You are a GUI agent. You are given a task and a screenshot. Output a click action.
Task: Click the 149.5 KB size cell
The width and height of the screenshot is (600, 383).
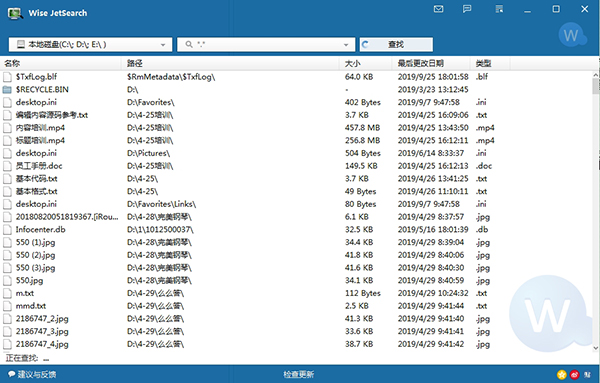pyautogui.click(x=361, y=166)
